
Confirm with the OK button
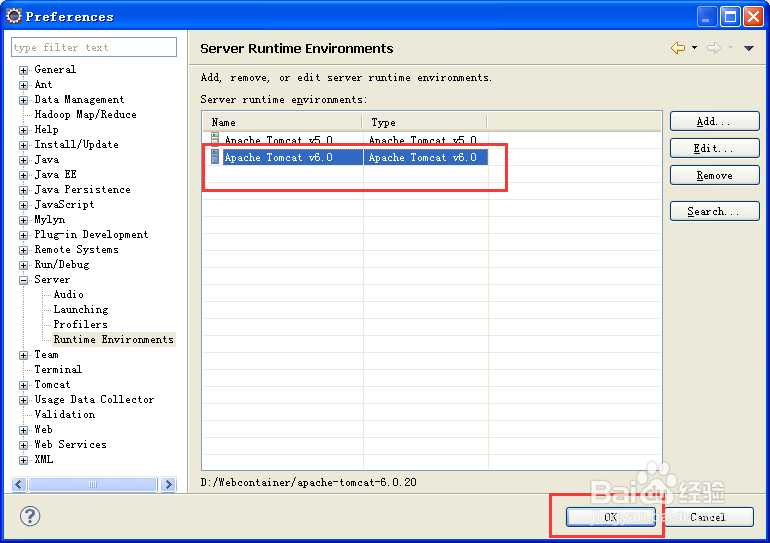pos(610,517)
